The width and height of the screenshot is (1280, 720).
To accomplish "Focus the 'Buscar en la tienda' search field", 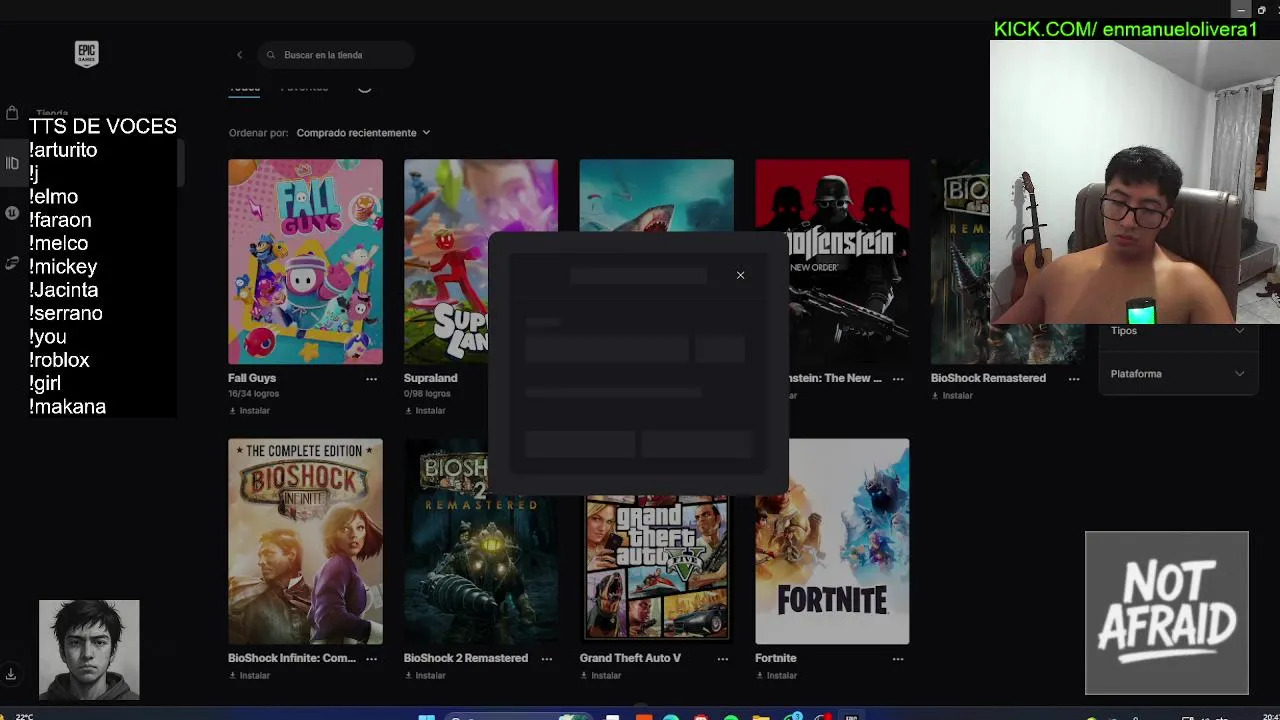I will pos(335,55).
